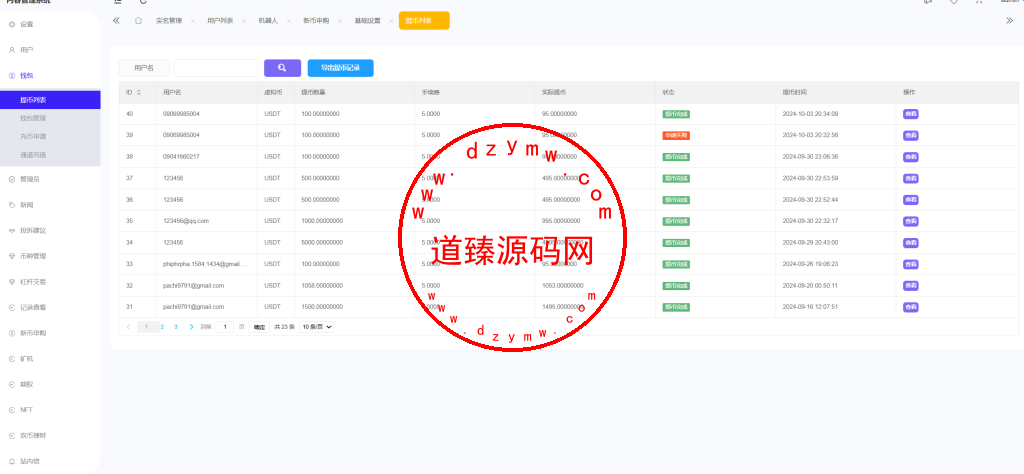The width and height of the screenshot is (1024, 474).
Task: Close the 用户列表 tab
Action: point(244,22)
